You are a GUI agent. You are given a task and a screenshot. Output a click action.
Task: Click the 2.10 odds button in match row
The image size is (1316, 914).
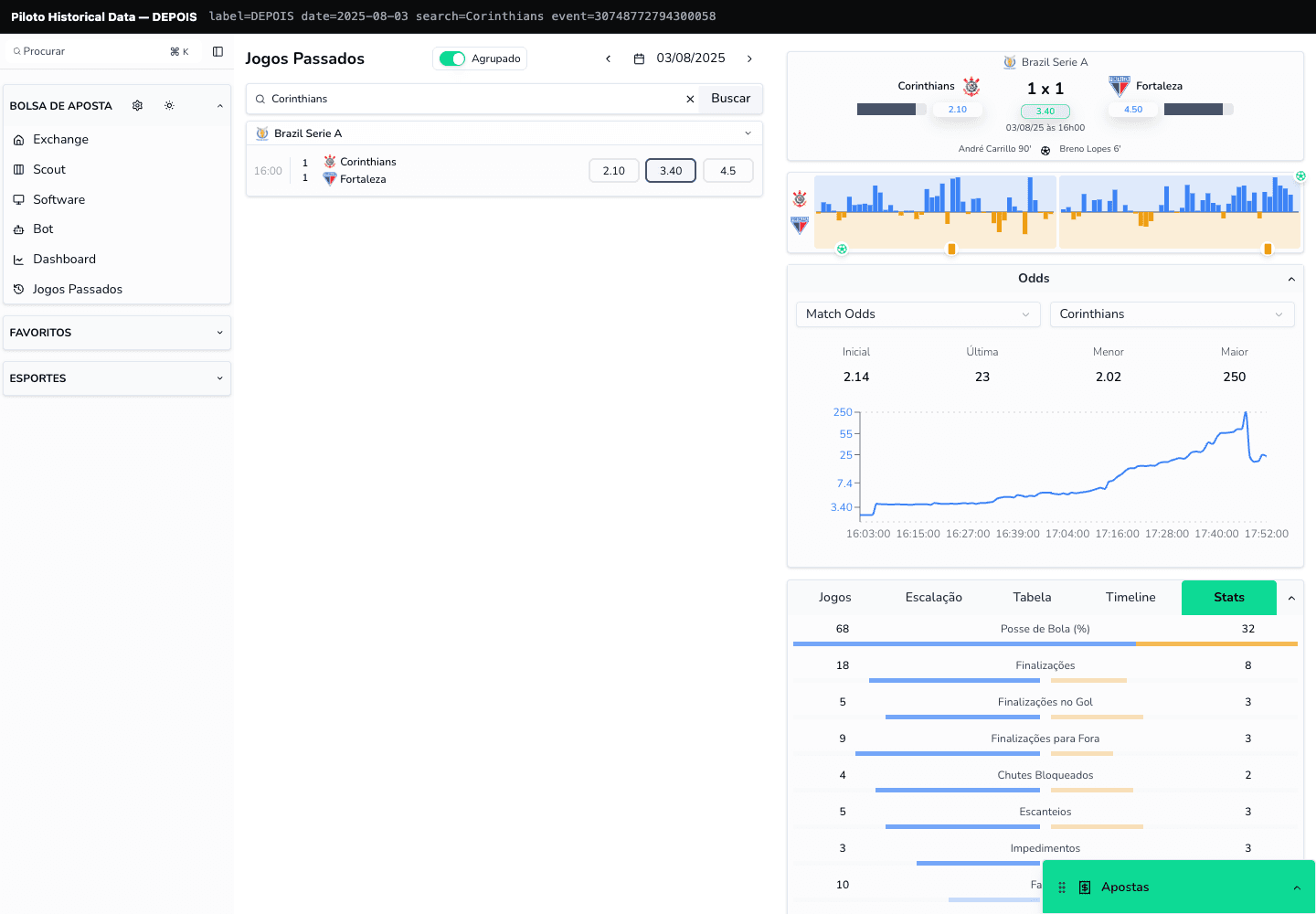[x=614, y=171]
